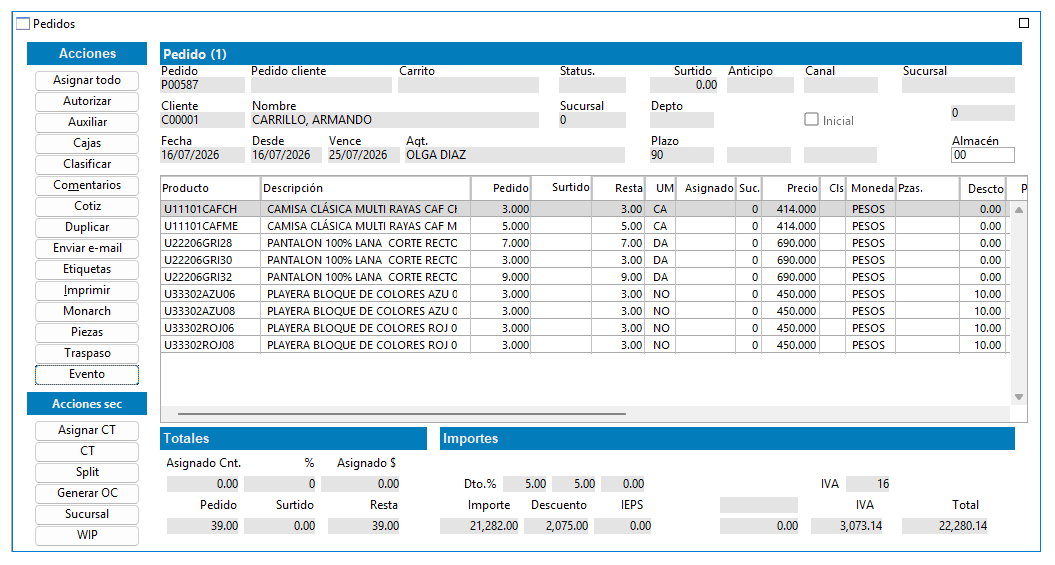The width and height of the screenshot is (1055, 565).
Task: Click scroll down arrow of the grid
Action: click(1019, 397)
